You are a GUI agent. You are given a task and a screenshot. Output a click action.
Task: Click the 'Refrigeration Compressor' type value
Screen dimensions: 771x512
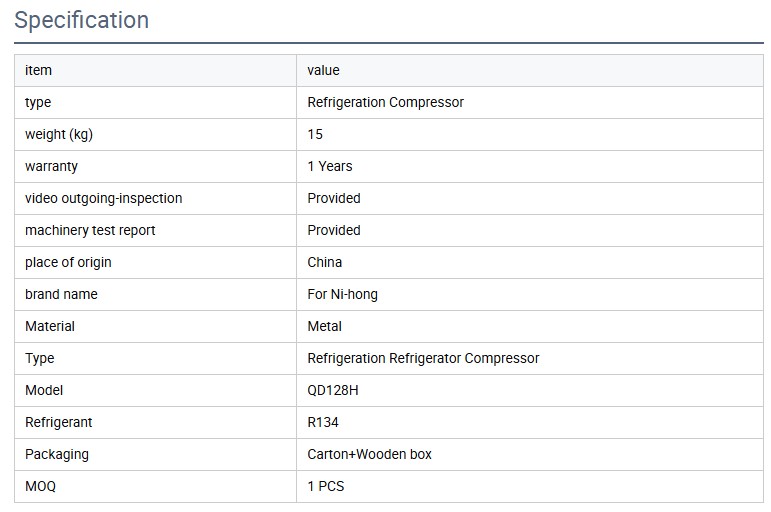coord(385,102)
